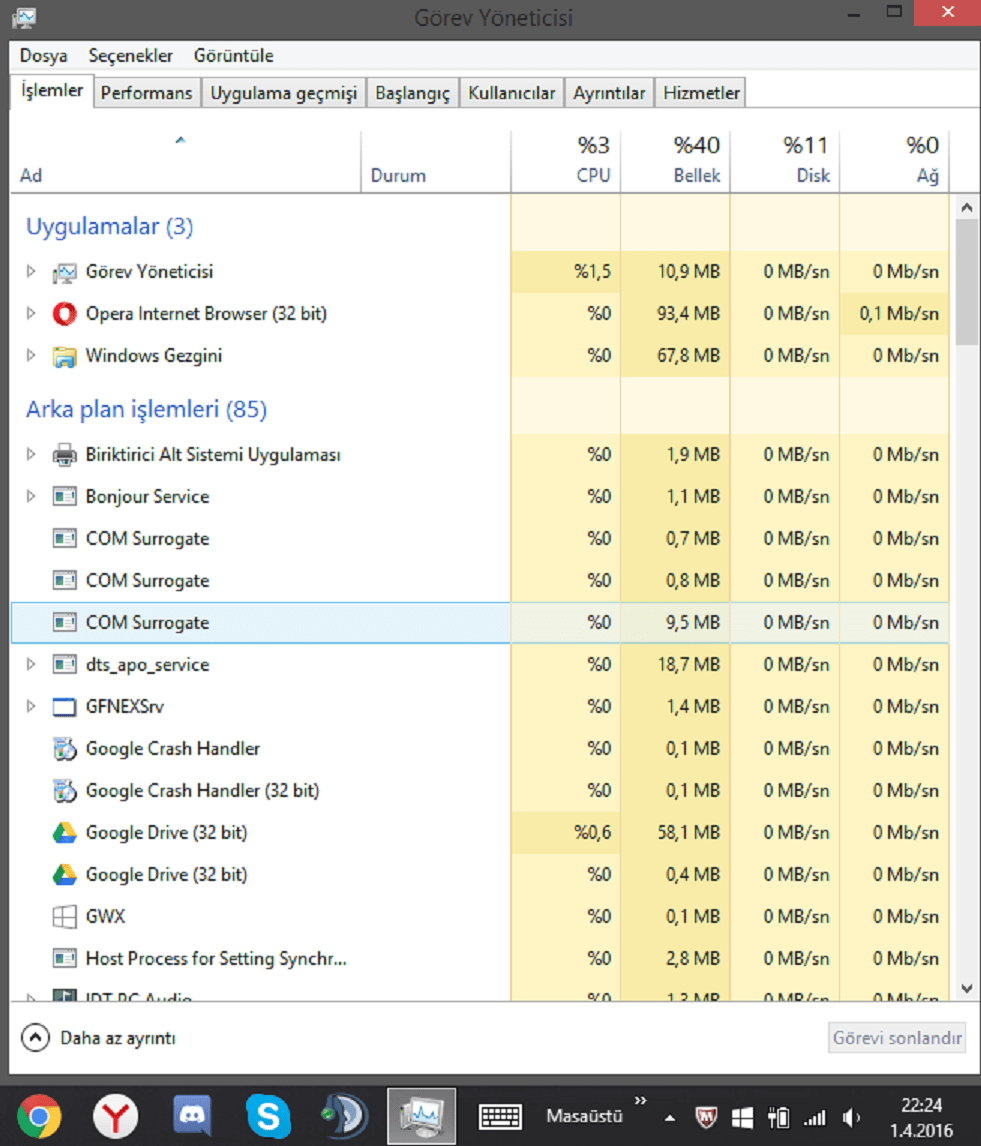Click the Görevi sonlandır button
Image resolution: width=981 pixels, height=1146 pixels.
898,1038
